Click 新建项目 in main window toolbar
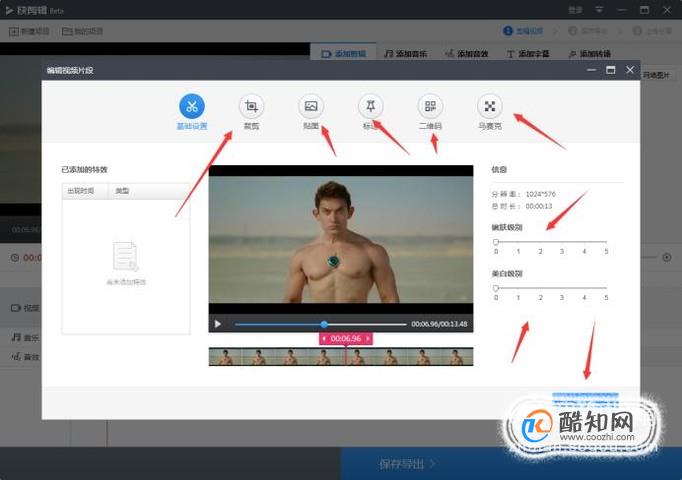 coord(29,31)
